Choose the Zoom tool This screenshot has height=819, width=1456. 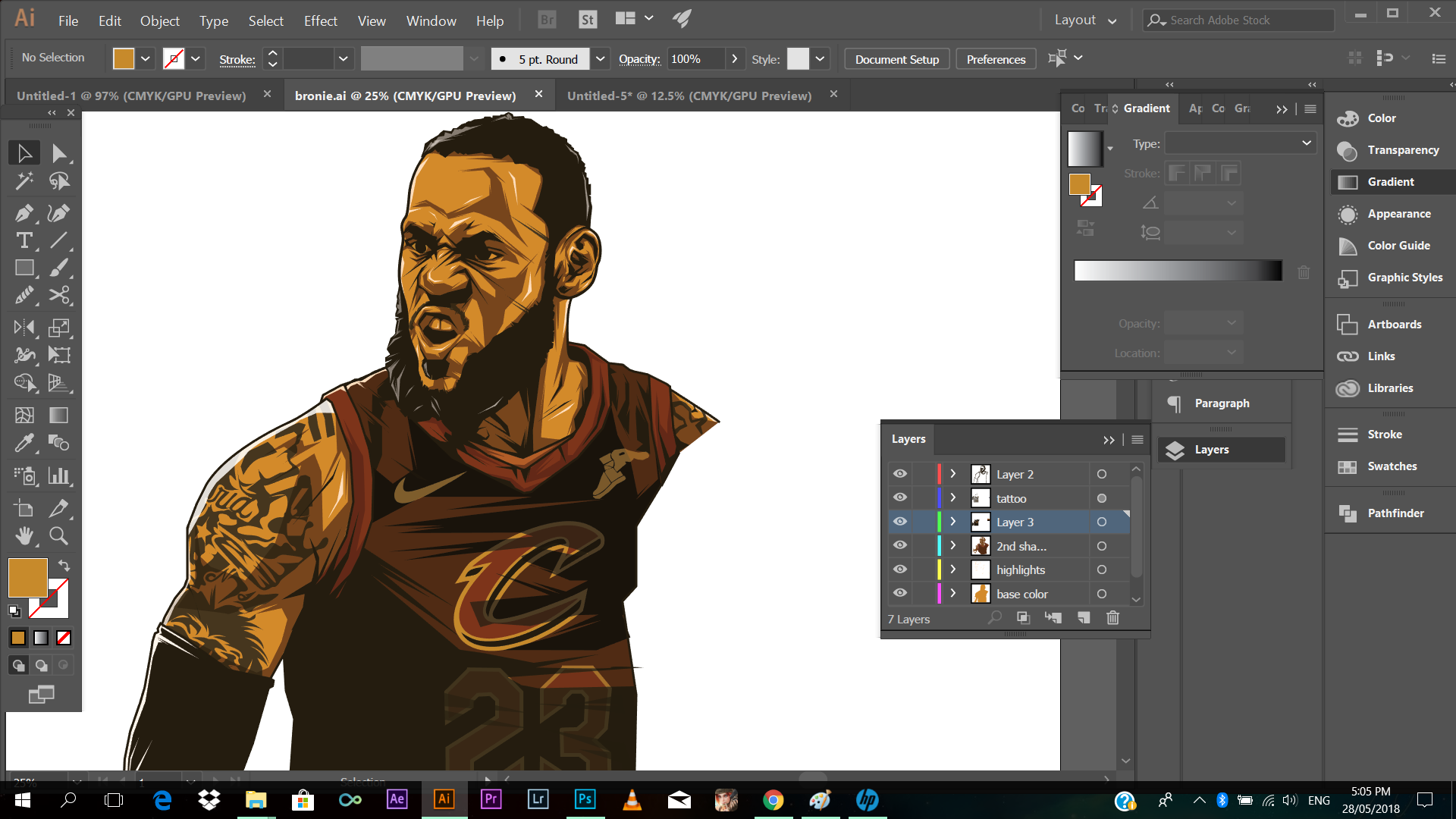pyautogui.click(x=59, y=536)
